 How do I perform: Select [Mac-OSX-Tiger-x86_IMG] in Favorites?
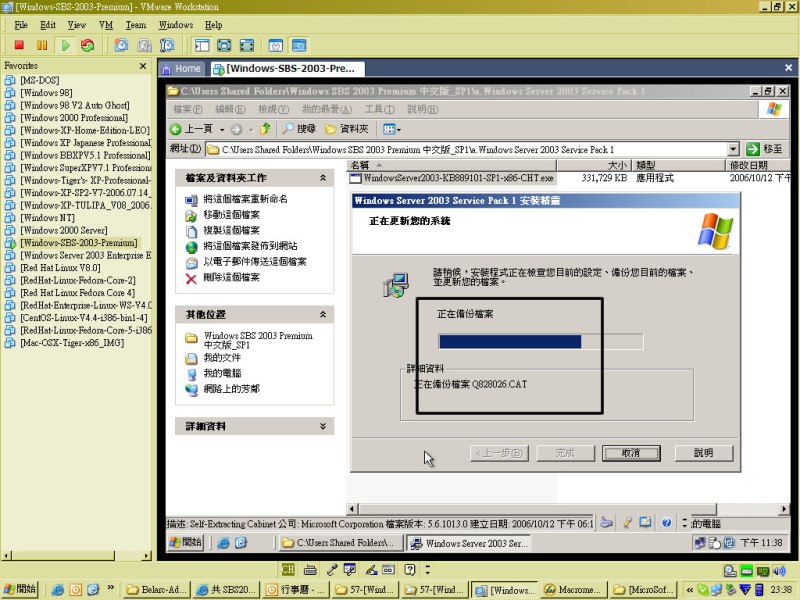tap(71, 343)
